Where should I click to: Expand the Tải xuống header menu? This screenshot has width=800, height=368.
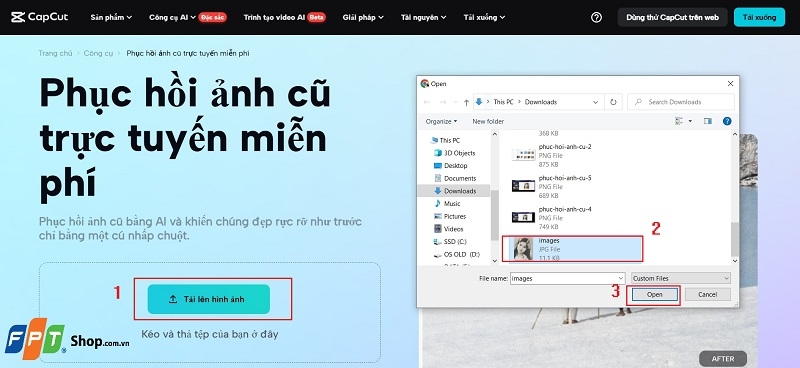[x=484, y=17]
